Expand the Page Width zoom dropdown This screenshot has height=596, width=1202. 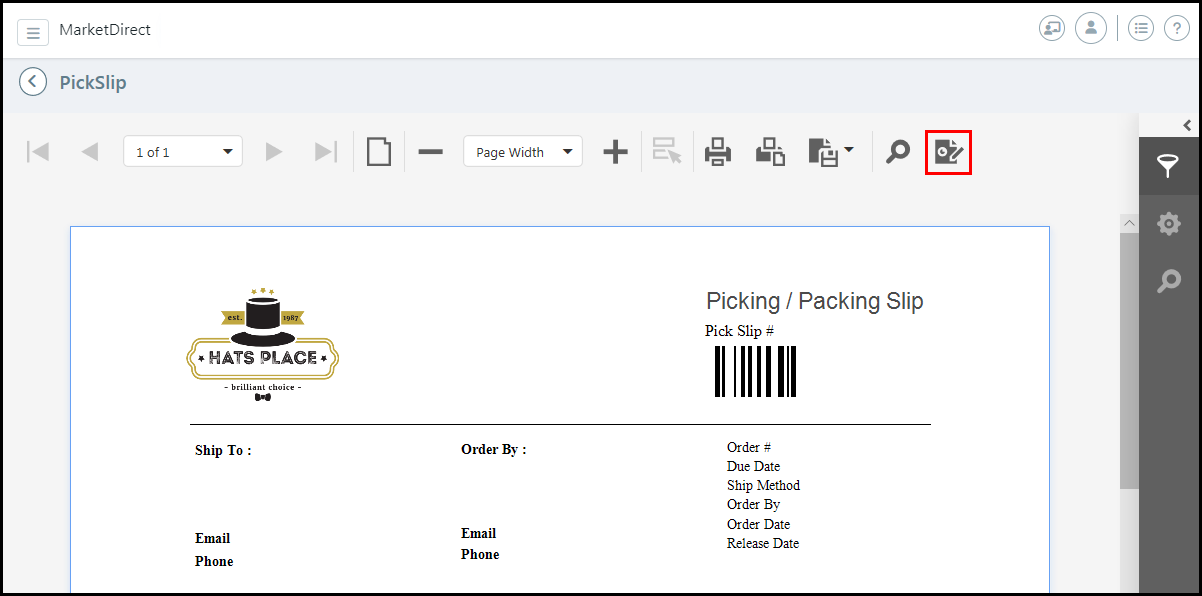pyautogui.click(x=522, y=152)
